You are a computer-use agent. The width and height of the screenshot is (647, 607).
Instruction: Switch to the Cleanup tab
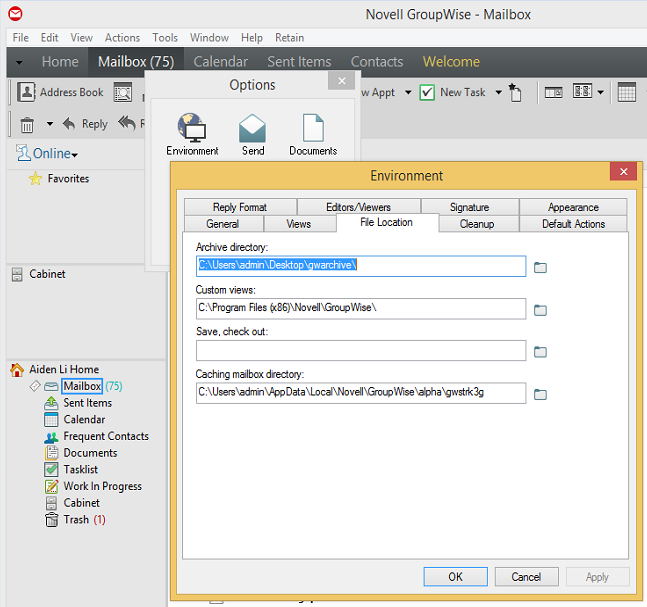click(x=476, y=224)
